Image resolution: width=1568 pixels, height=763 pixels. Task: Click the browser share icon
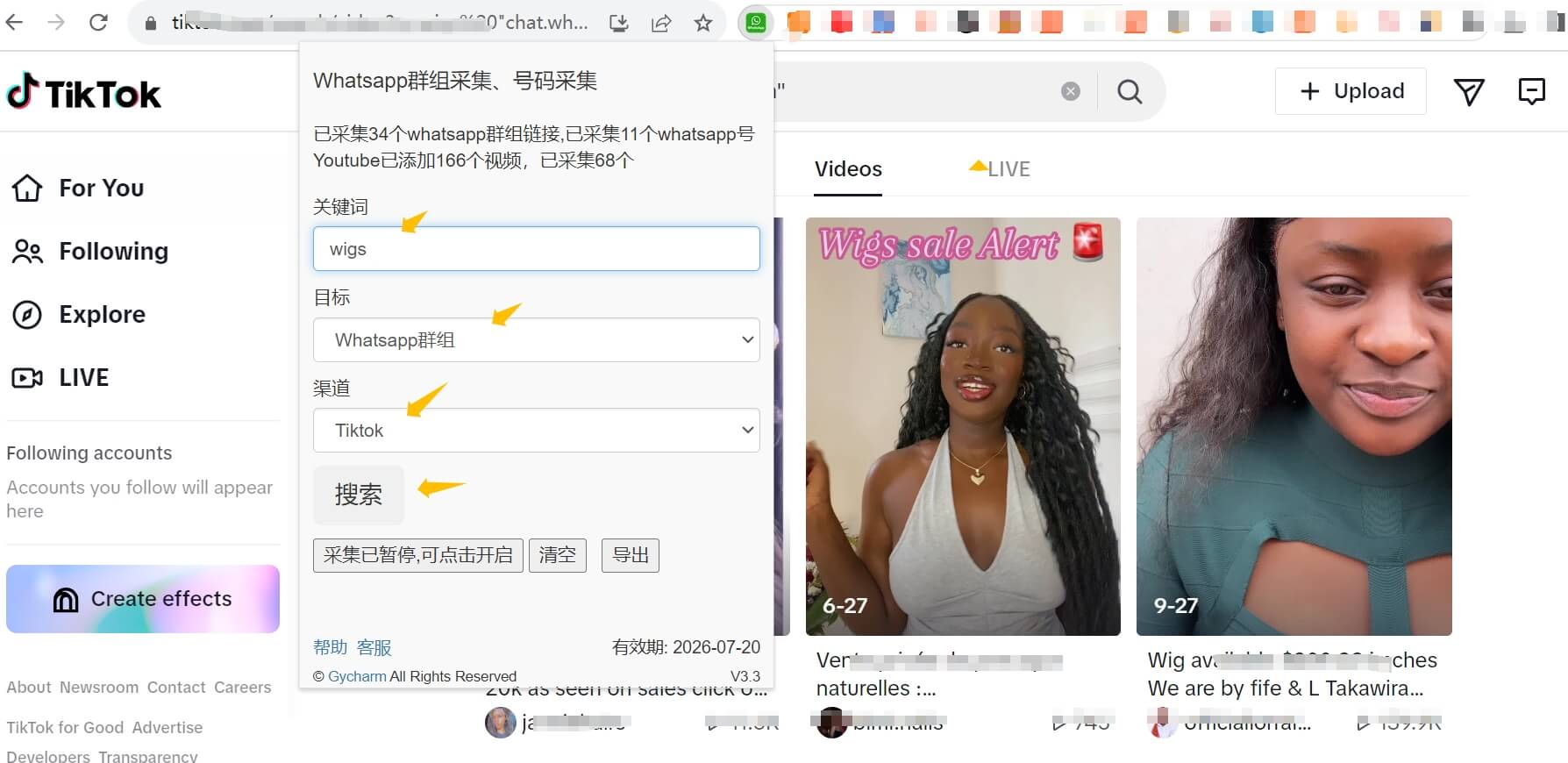coord(661,23)
